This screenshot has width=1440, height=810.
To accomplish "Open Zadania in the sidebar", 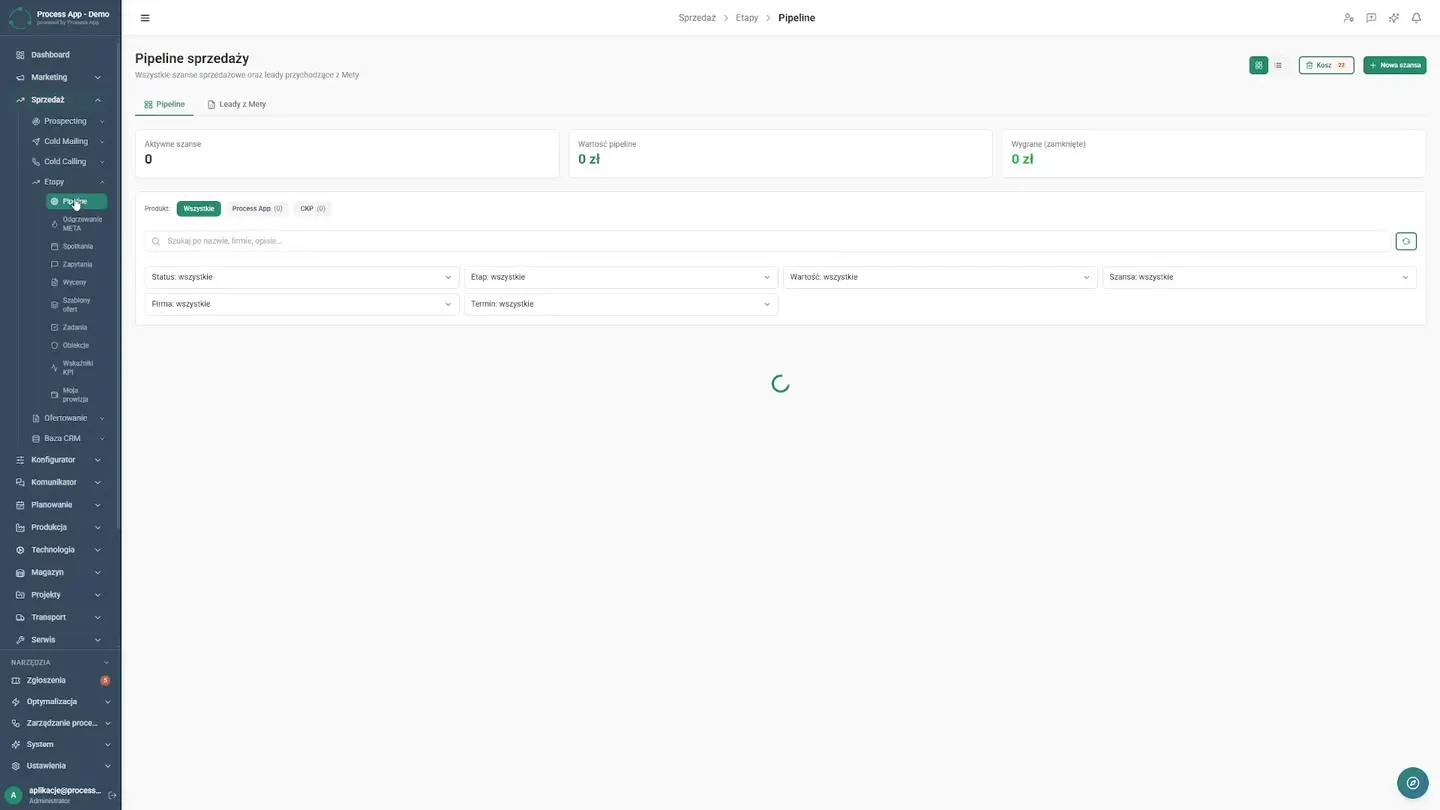I will (77, 327).
